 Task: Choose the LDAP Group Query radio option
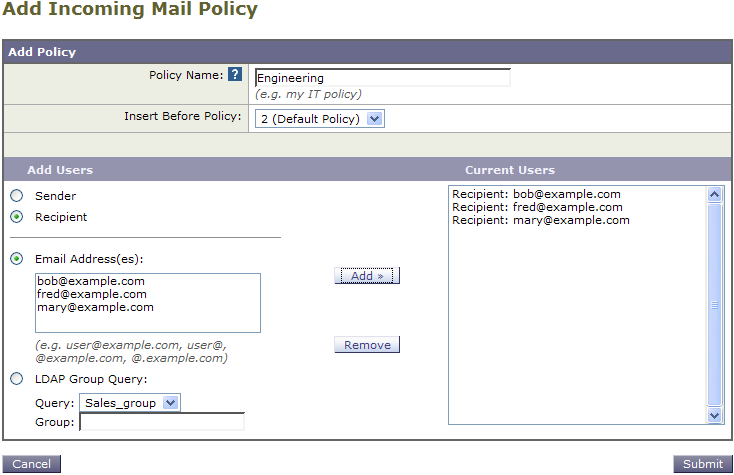[17, 379]
